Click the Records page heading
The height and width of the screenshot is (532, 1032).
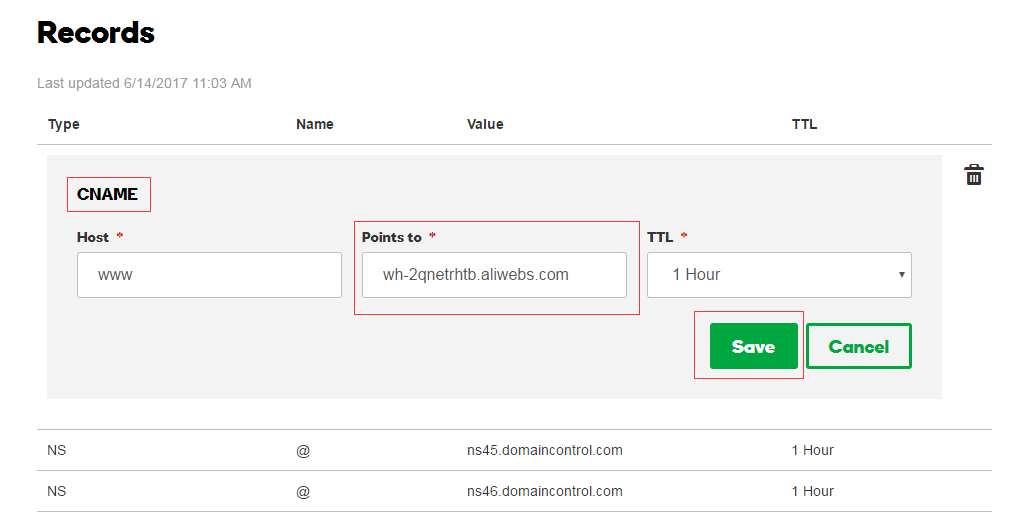click(x=96, y=32)
